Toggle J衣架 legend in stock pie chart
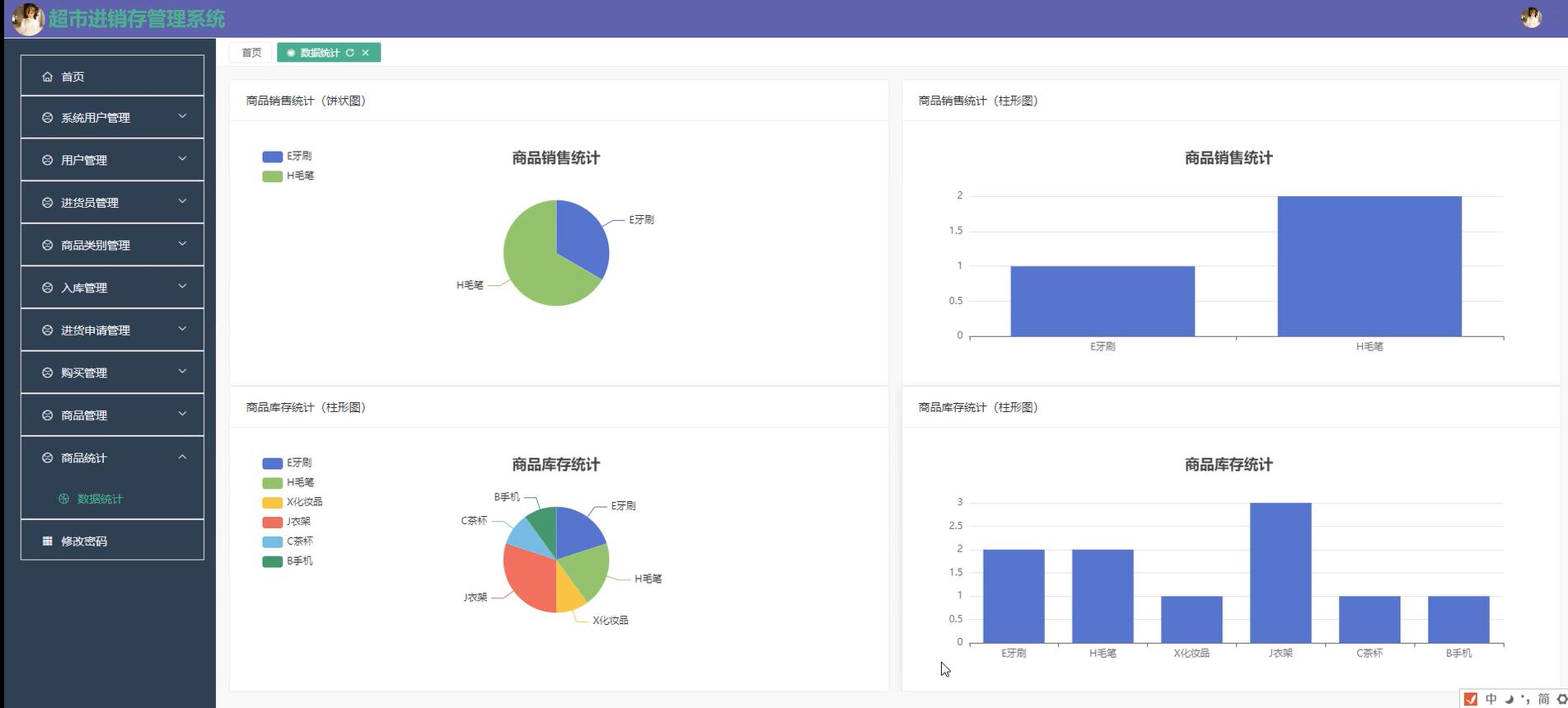This screenshot has height=708, width=1568. pyautogui.click(x=287, y=522)
